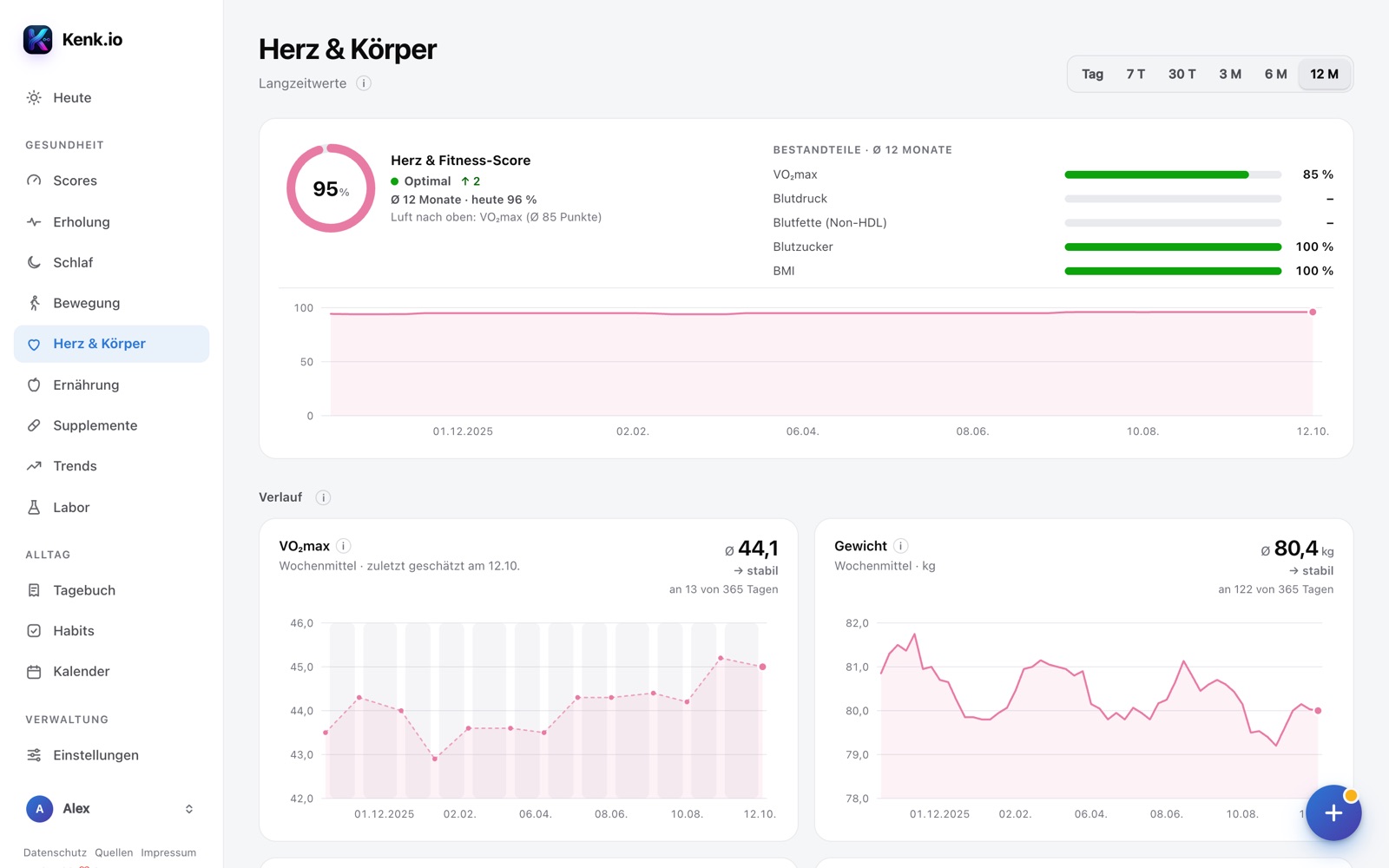
Task: Click the last data point on score chart
Action: (x=1313, y=312)
